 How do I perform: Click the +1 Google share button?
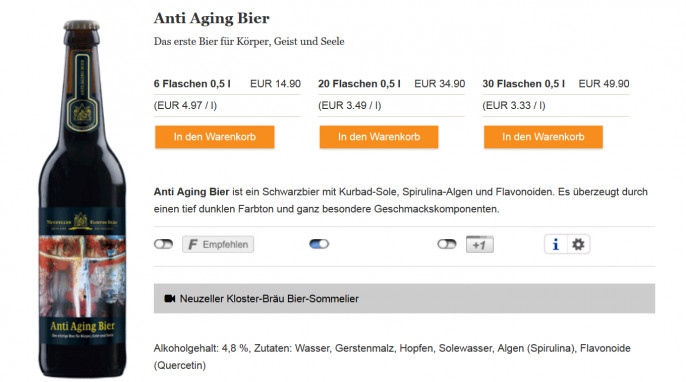click(x=480, y=245)
